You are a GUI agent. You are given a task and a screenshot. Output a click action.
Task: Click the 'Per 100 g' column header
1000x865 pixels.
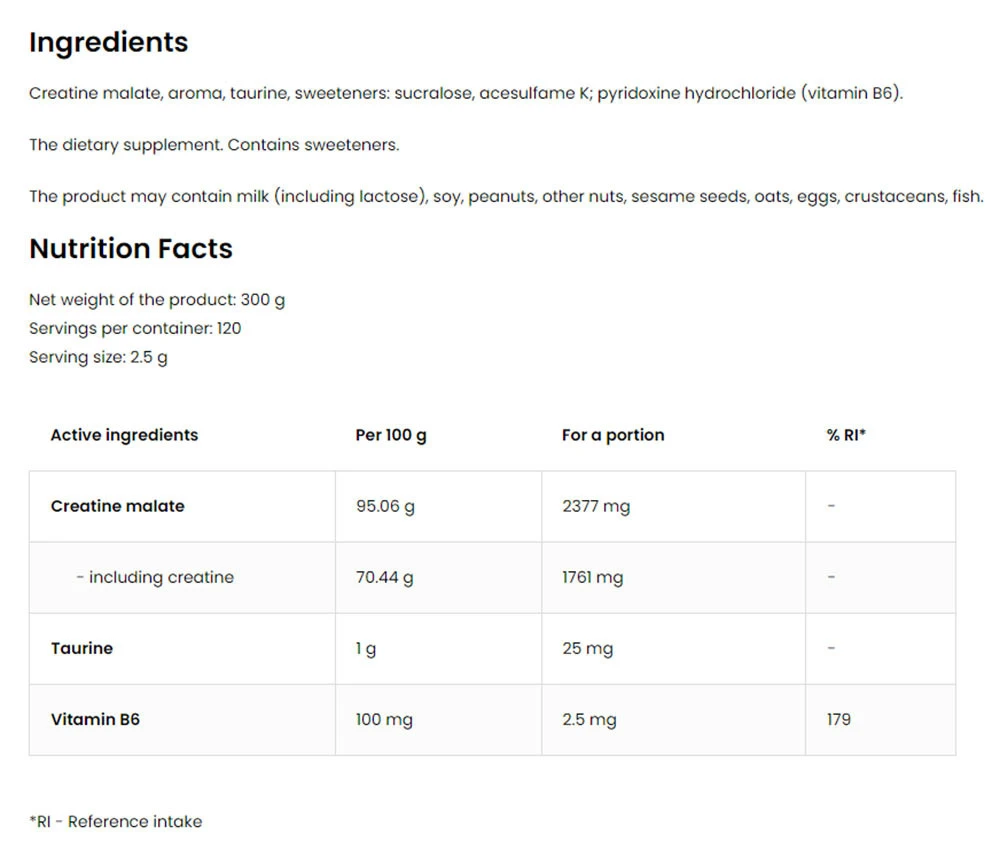point(391,435)
